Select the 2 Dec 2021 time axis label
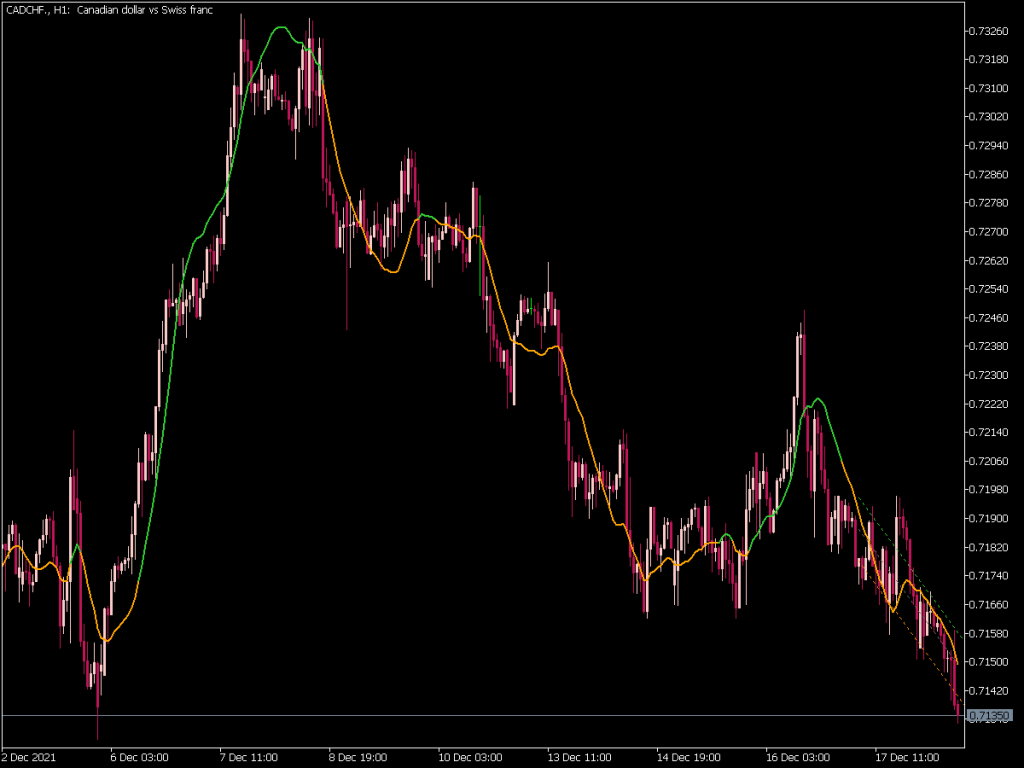Image resolution: width=1024 pixels, height=768 pixels. 28,757
